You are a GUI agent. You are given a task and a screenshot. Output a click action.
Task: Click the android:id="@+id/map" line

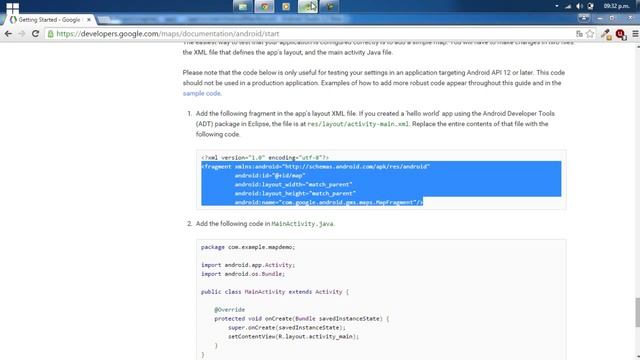pos(270,176)
